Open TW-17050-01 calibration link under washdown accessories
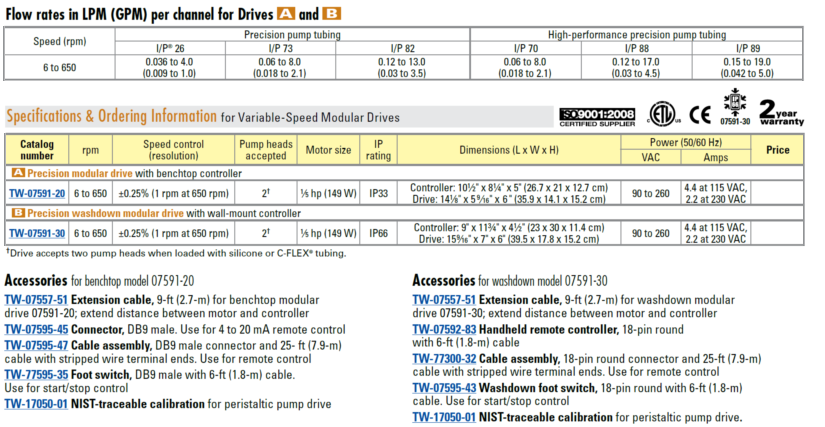This screenshot has width=825, height=427. click(444, 418)
